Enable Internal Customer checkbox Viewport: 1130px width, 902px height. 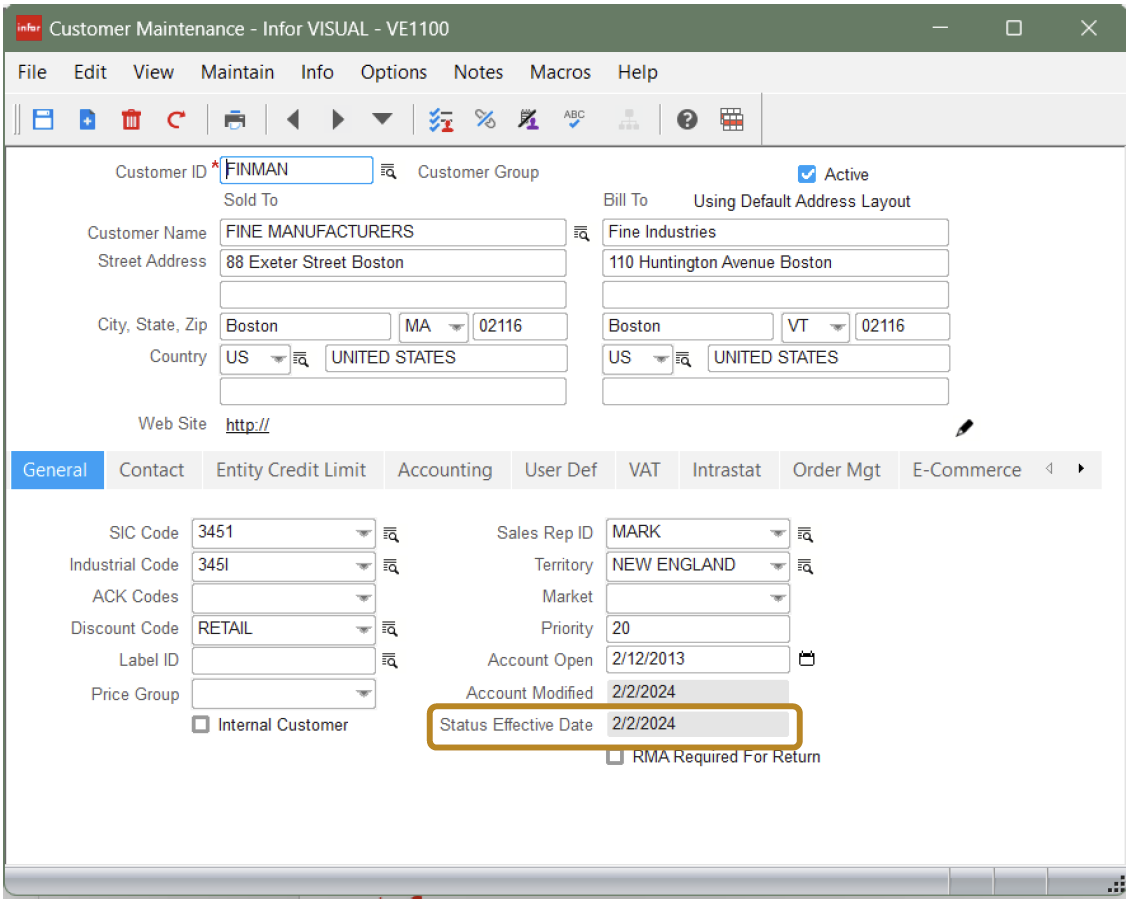click(x=200, y=724)
